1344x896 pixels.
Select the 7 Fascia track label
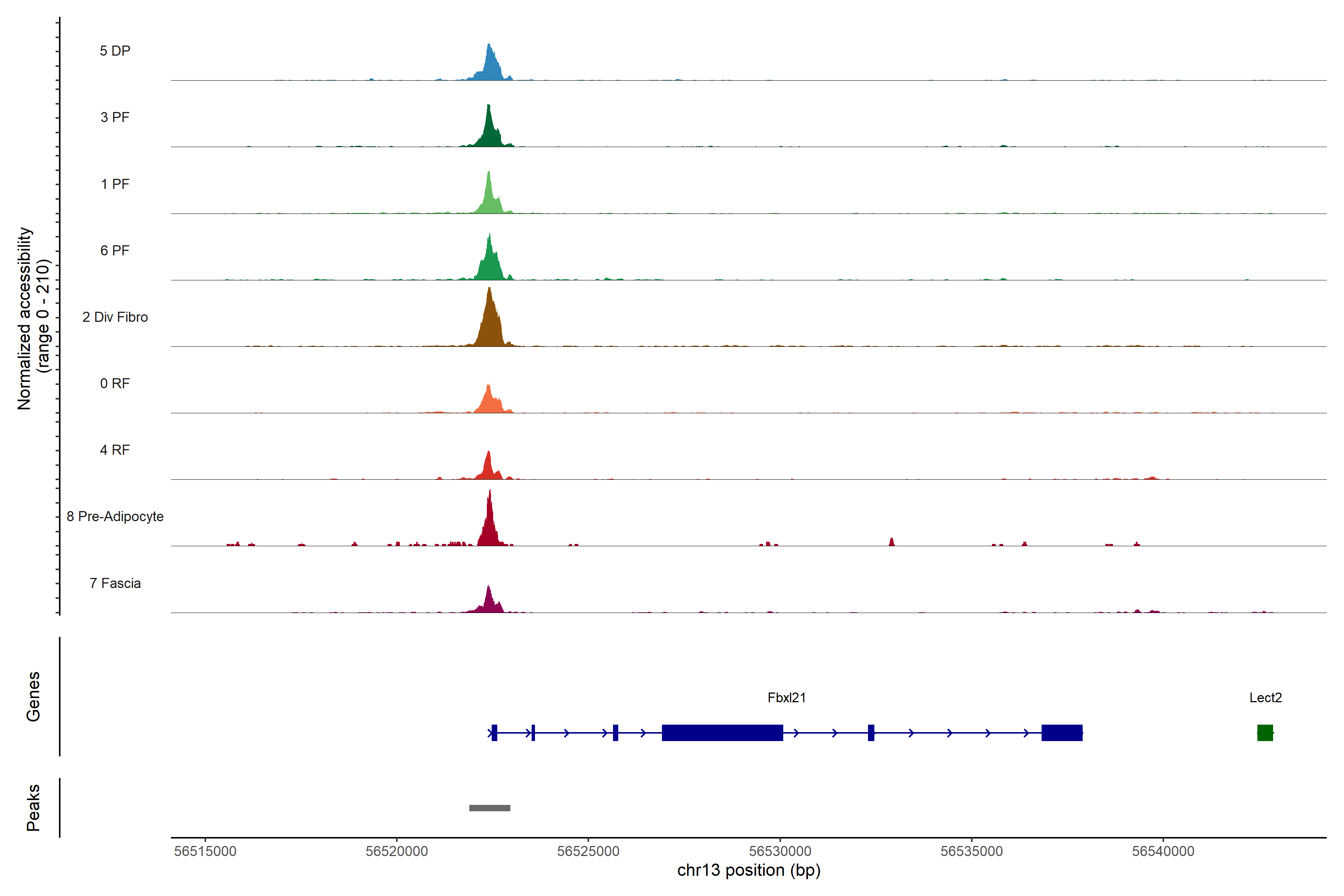(115, 583)
